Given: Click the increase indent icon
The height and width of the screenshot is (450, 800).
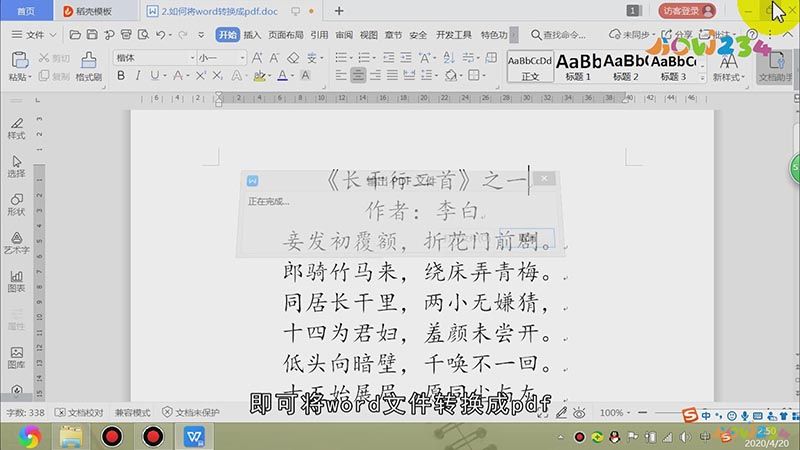Looking at the screenshot, I should pyautogui.click(x=406, y=58).
